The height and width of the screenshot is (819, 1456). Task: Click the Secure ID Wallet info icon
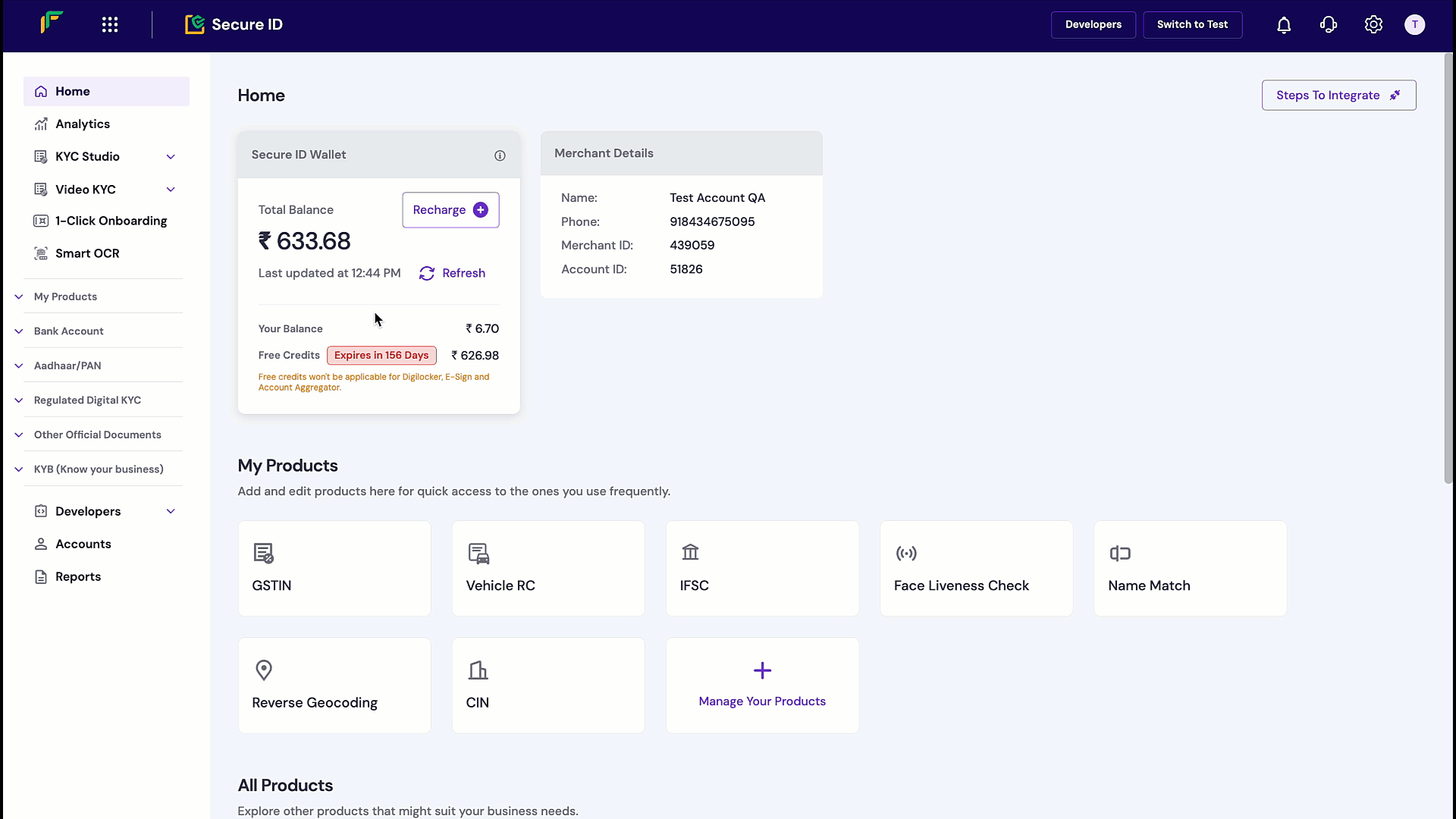coord(500,155)
